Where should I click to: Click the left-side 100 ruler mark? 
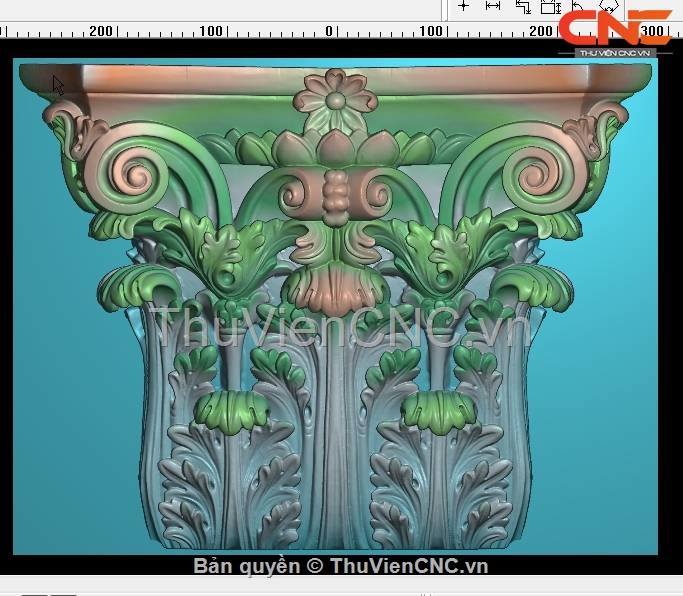(x=210, y=31)
